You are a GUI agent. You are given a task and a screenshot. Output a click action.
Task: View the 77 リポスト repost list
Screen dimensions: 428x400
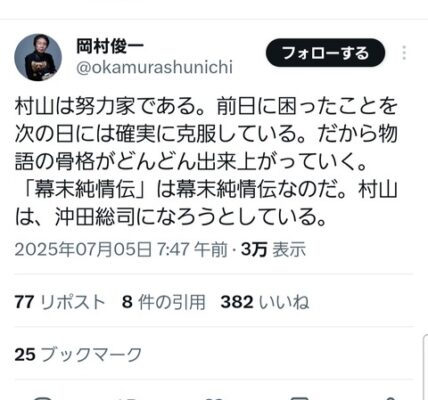tap(60, 302)
